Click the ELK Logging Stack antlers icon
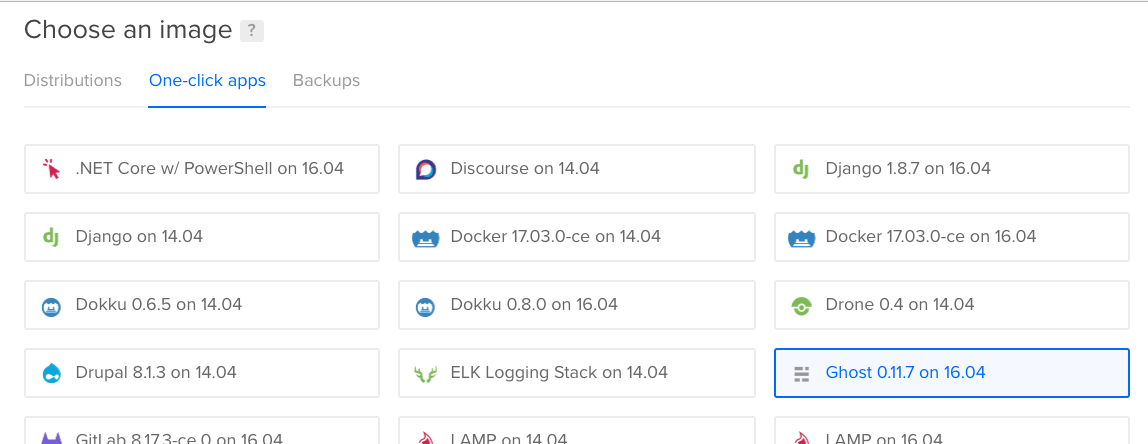 tap(426, 374)
